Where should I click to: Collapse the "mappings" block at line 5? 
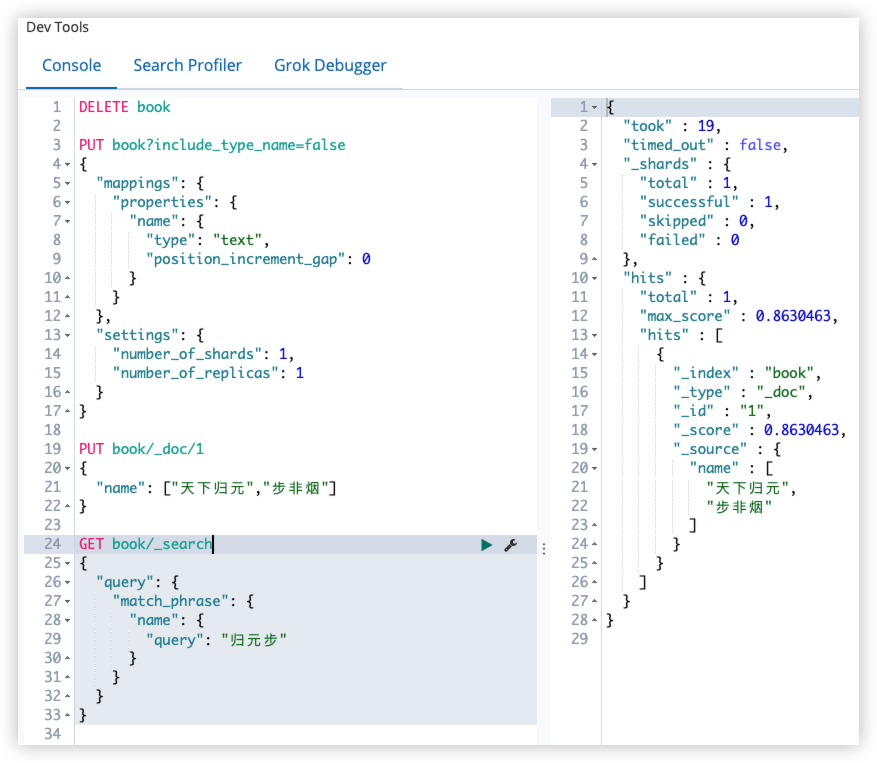pos(68,183)
